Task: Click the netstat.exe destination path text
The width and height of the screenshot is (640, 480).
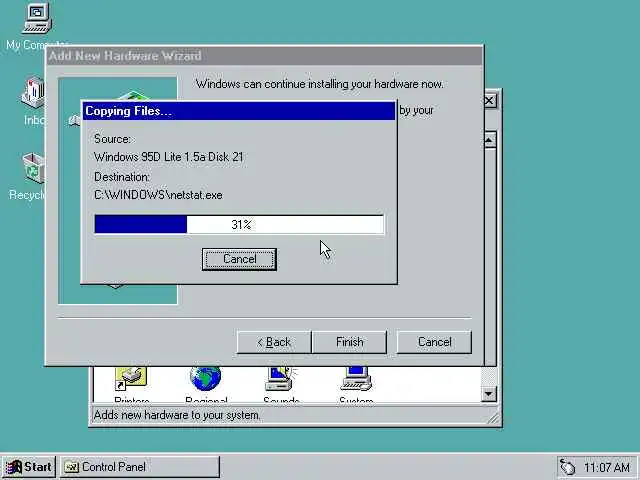Action: tap(158, 195)
